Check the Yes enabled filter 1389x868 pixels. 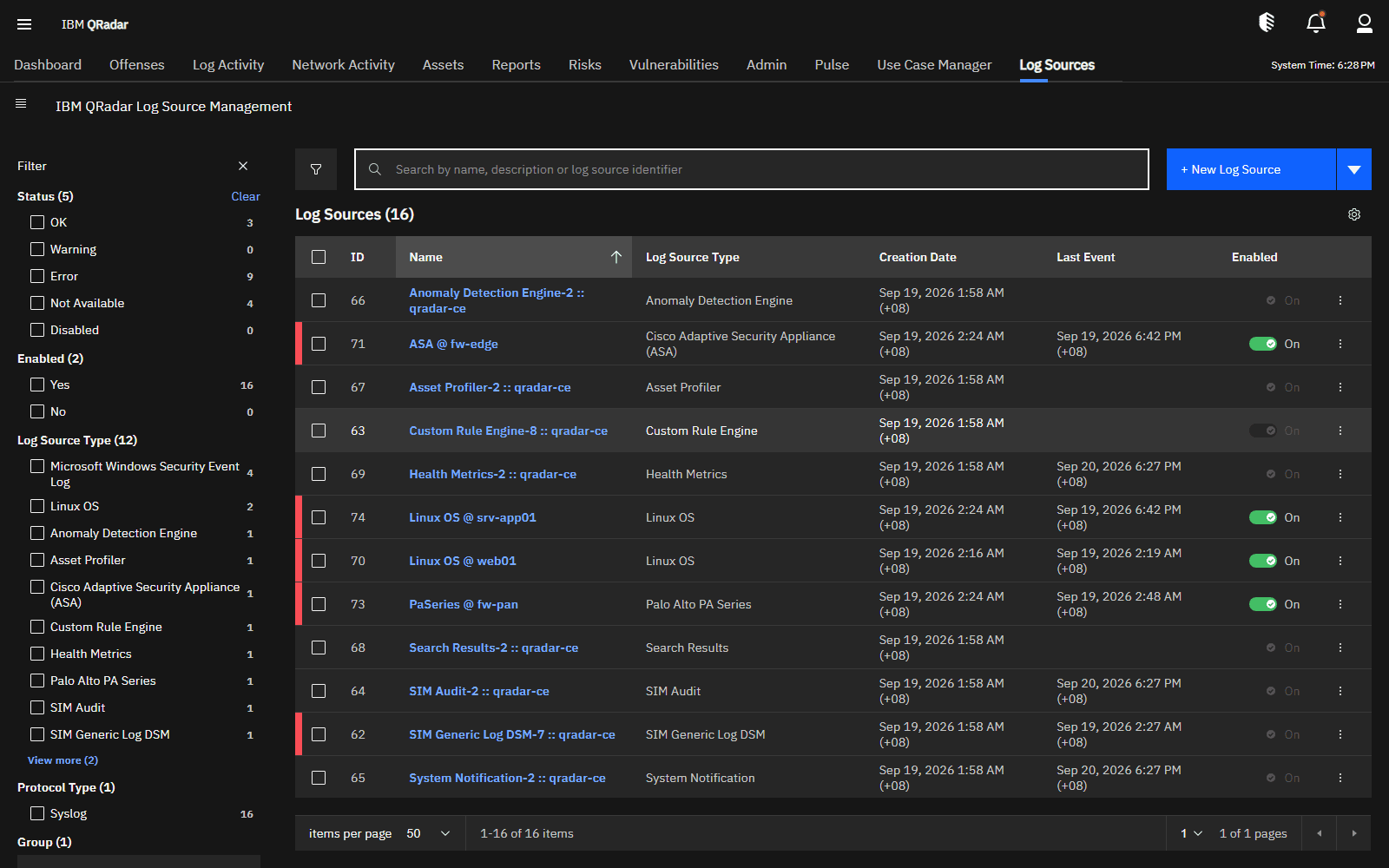pos(37,385)
